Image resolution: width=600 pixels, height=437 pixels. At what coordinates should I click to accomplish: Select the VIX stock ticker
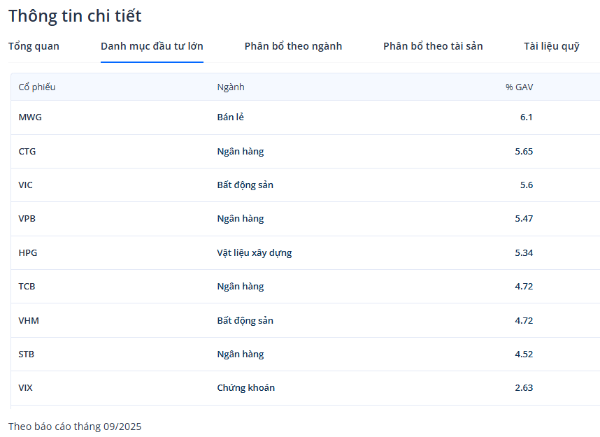point(26,388)
